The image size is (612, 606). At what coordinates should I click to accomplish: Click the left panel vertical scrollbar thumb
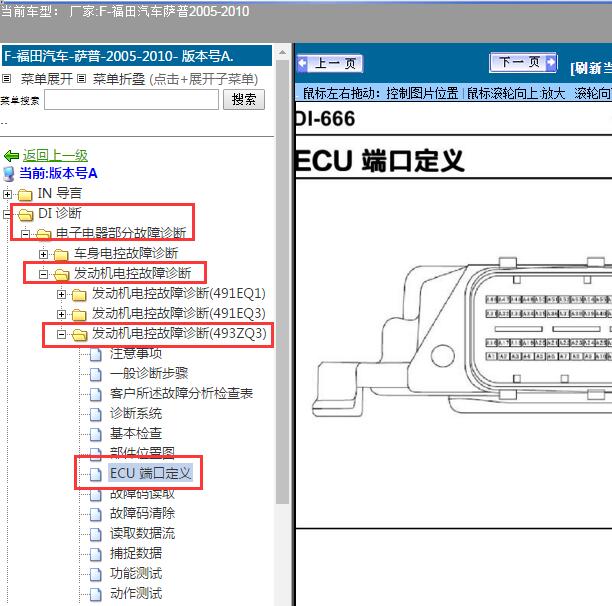(282, 282)
